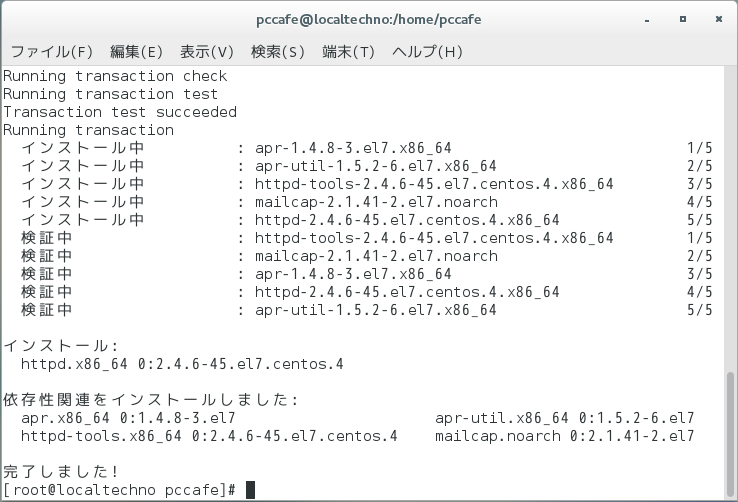Open the ヘルプ(H) menu
The image size is (738, 502).
click(x=427, y=51)
